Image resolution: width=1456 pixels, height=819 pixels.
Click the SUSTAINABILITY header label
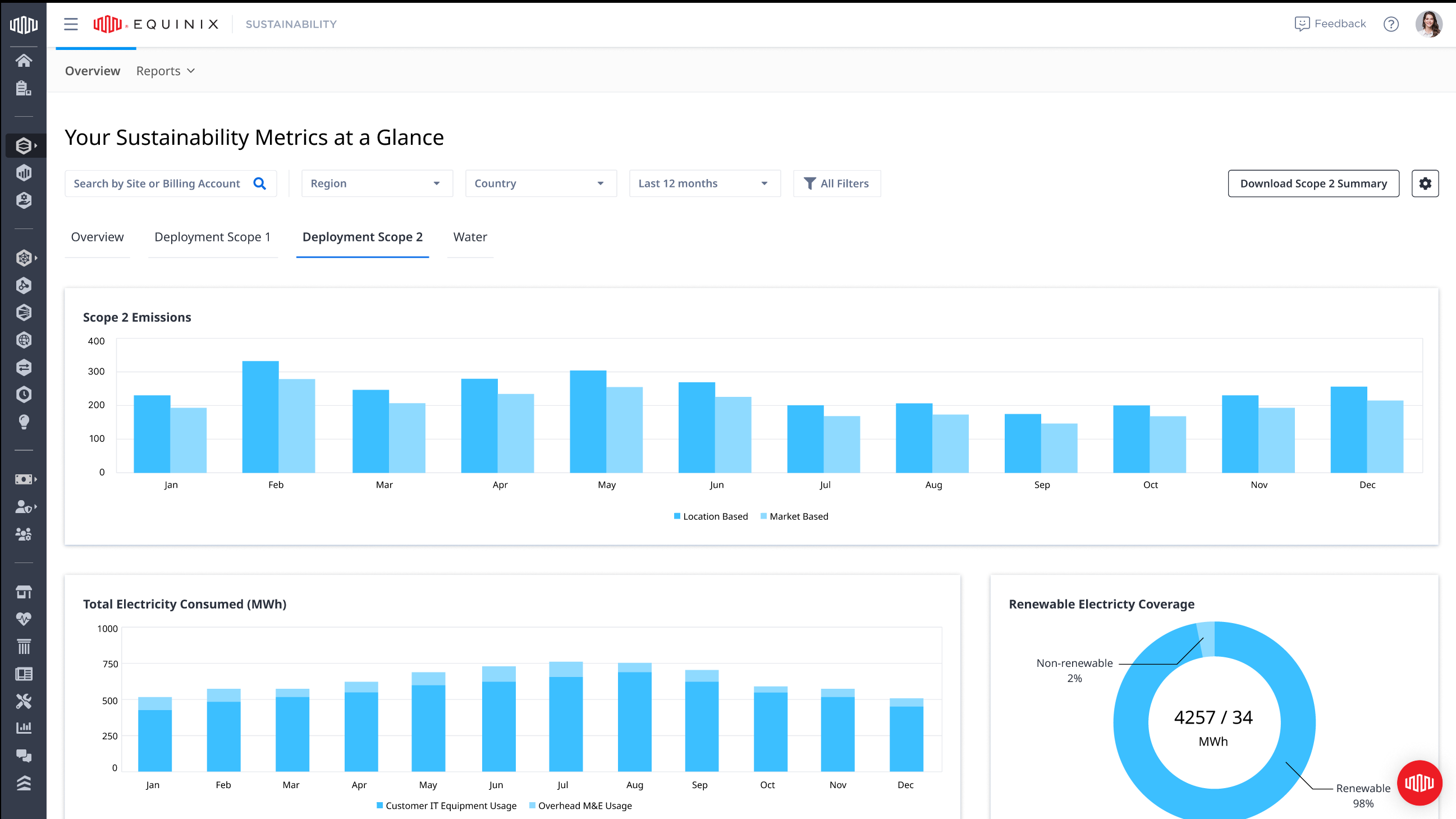coord(291,24)
